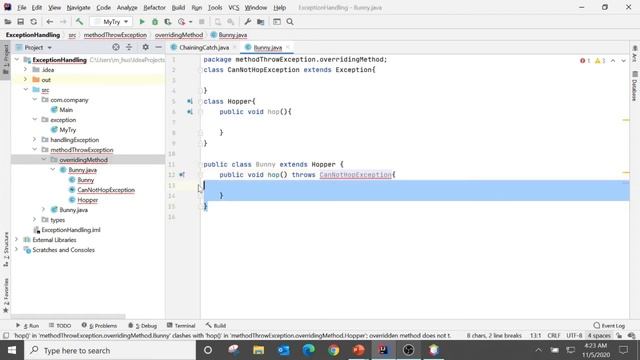Expand the .idea folder

pos(26,70)
